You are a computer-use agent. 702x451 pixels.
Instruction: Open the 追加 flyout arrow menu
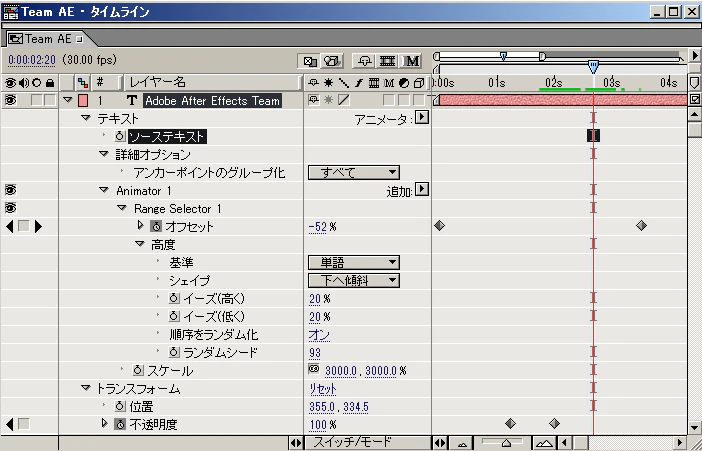[422, 190]
